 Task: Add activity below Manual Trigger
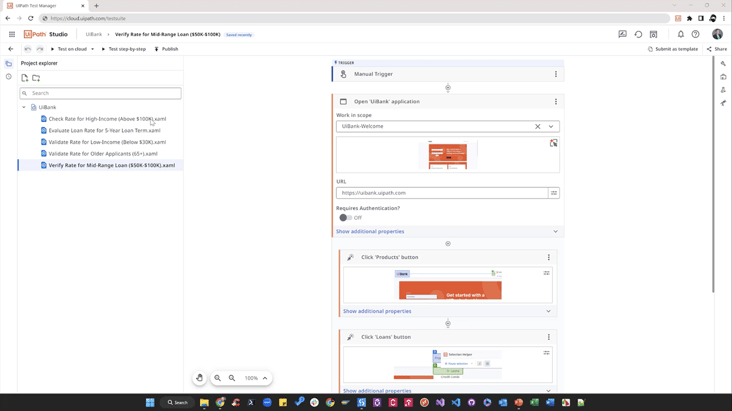[448, 88]
